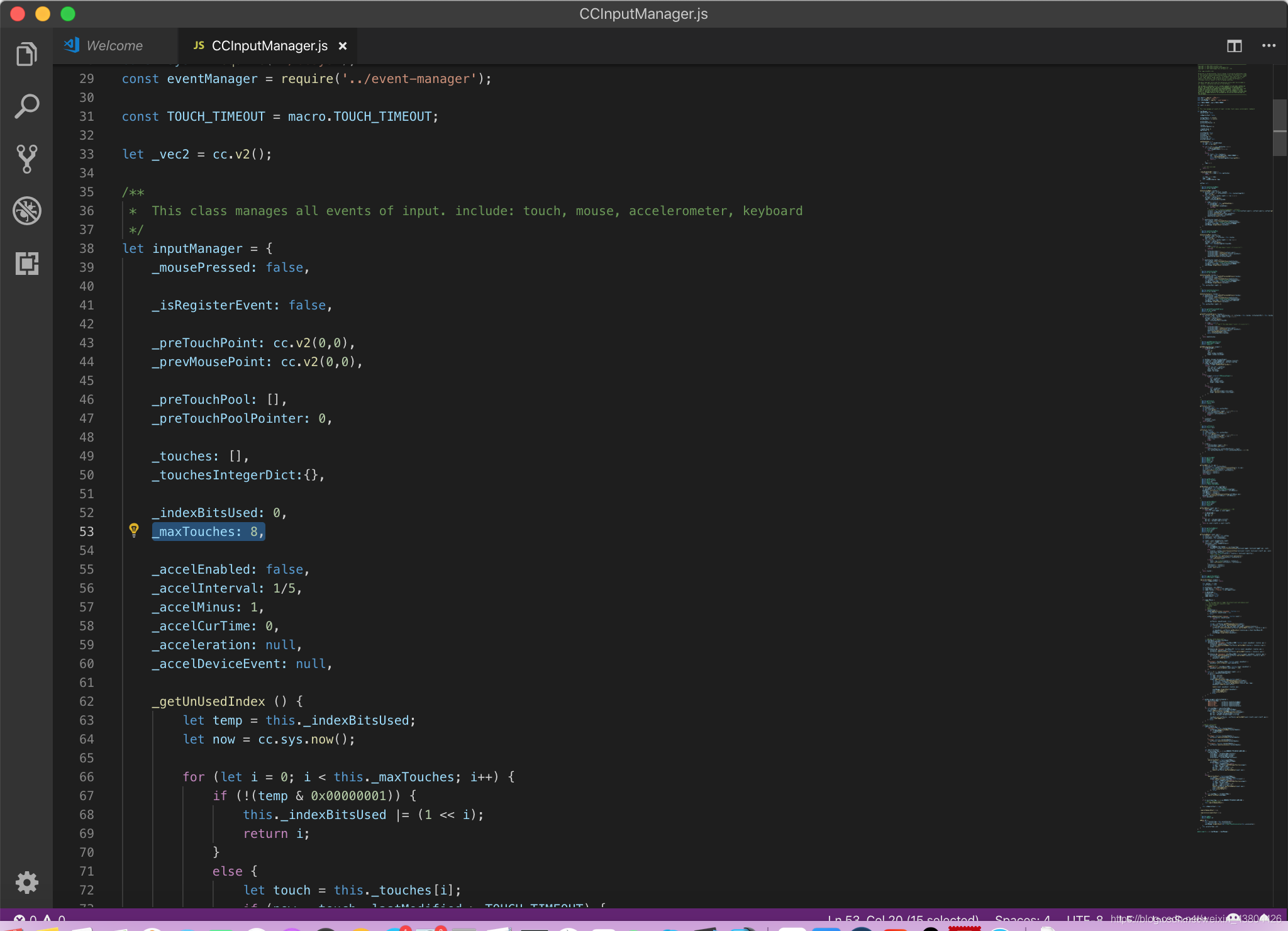Click '_accelEnabled: false,' on line 55
Viewport: 1288px width, 931px height.
pyautogui.click(x=231, y=569)
